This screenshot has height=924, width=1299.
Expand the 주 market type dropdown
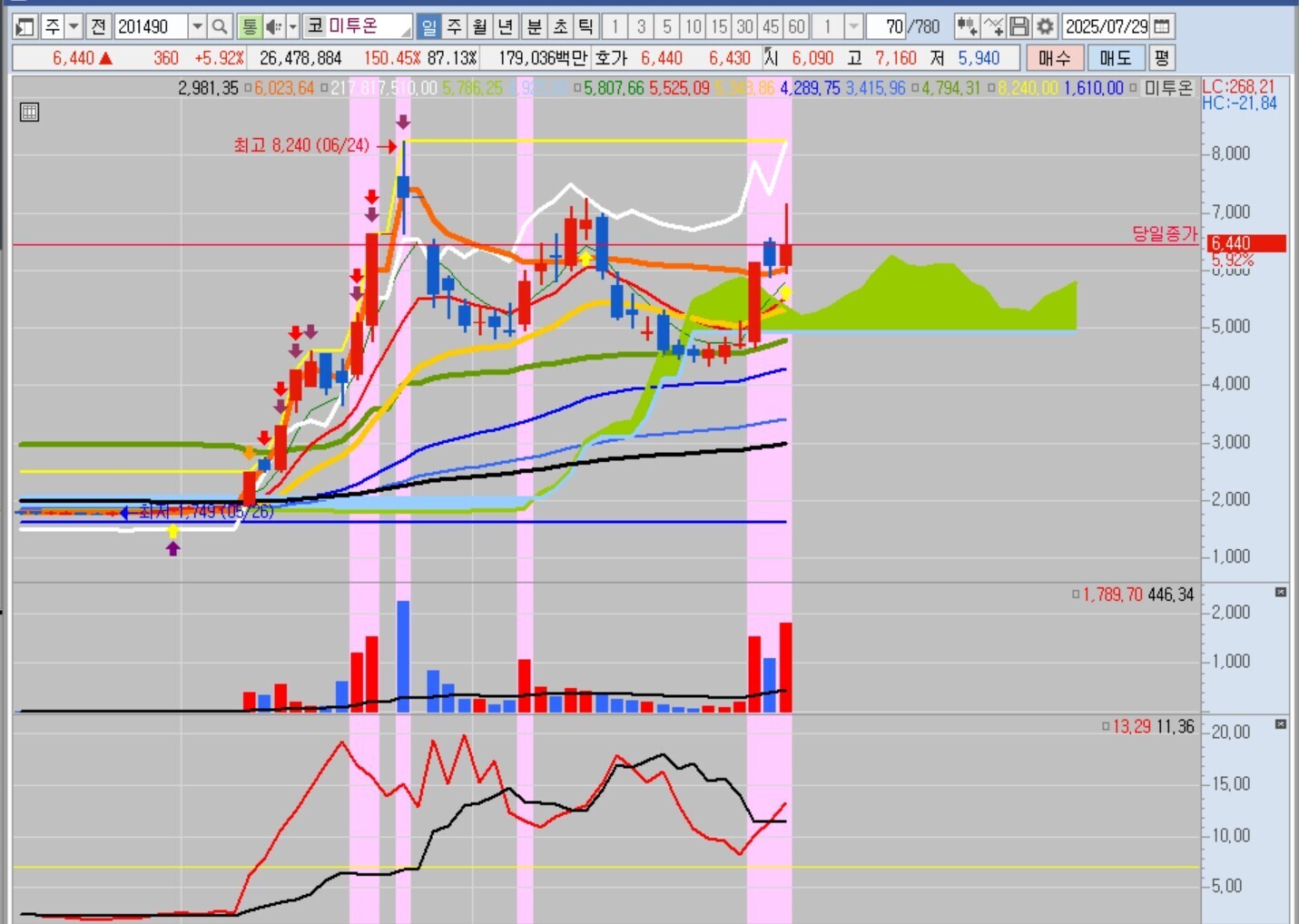[74, 26]
